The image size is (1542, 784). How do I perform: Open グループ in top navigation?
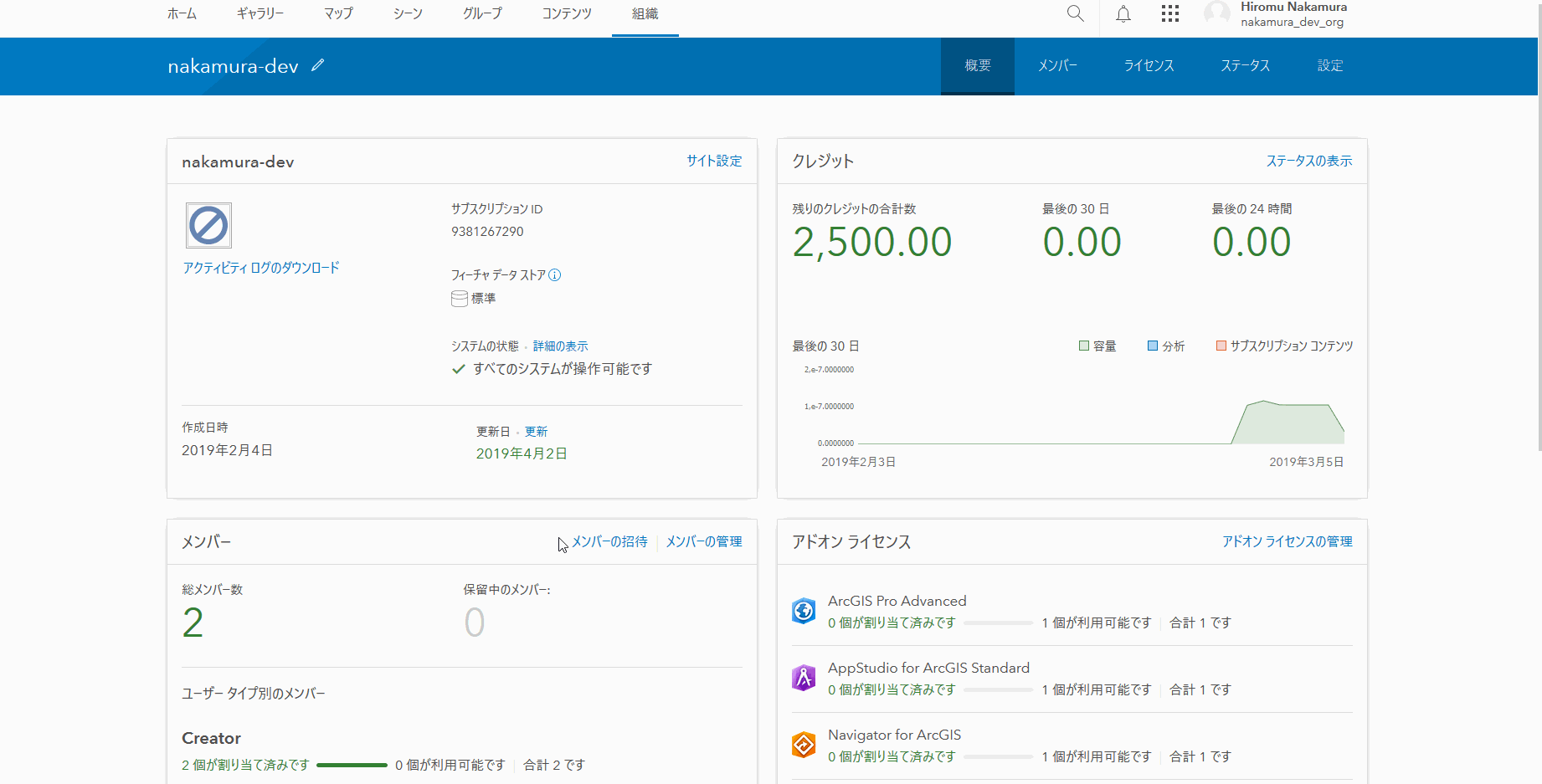point(482,14)
